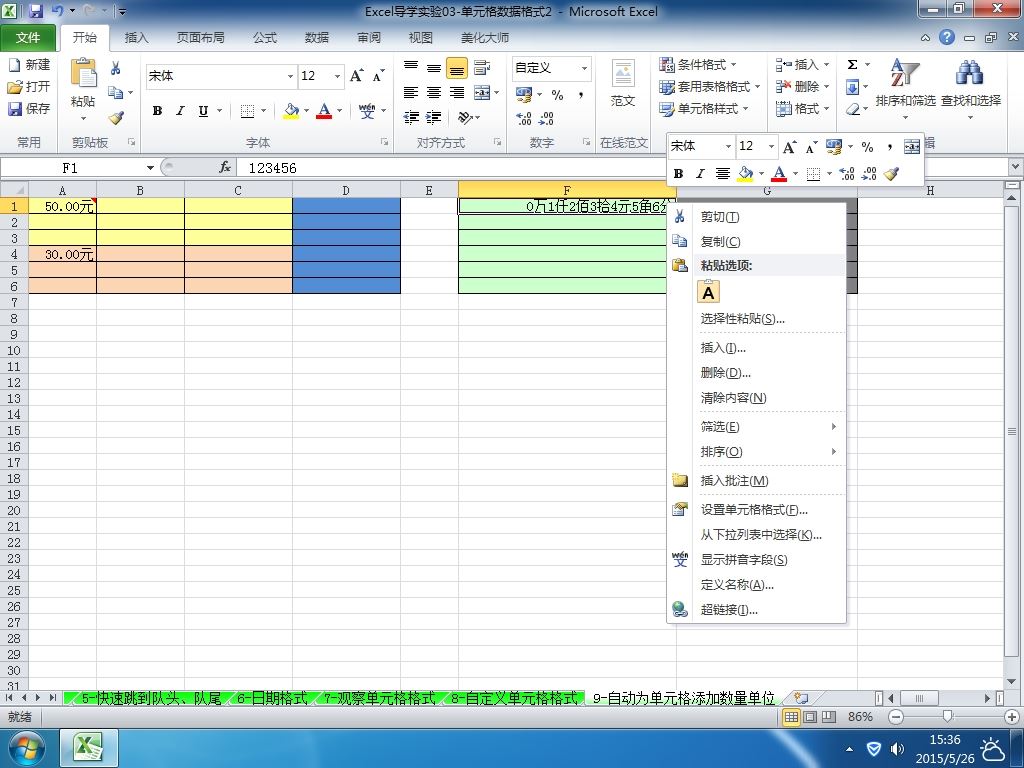The width and height of the screenshot is (1024, 768).
Task: Click volume speaker icon in system tray
Action: pyautogui.click(x=897, y=749)
